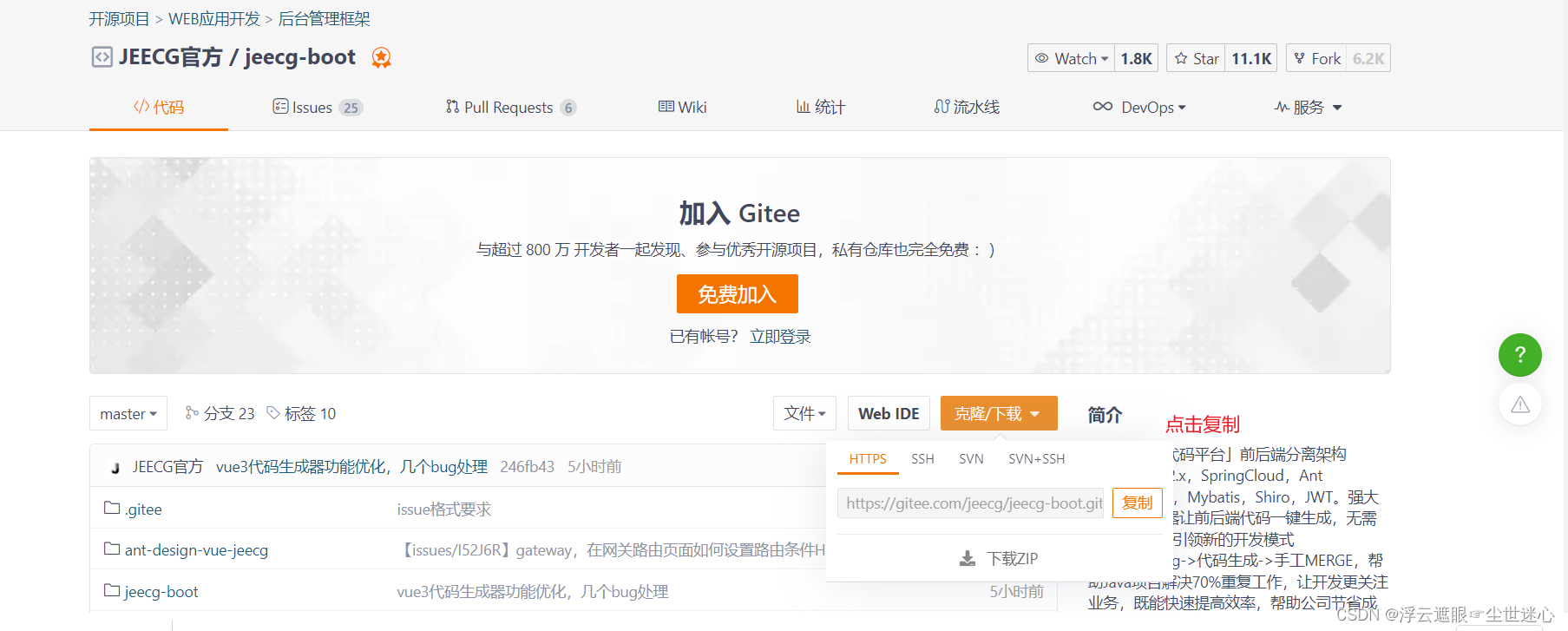
Task: Open the .gitee folder
Action: coord(143,509)
